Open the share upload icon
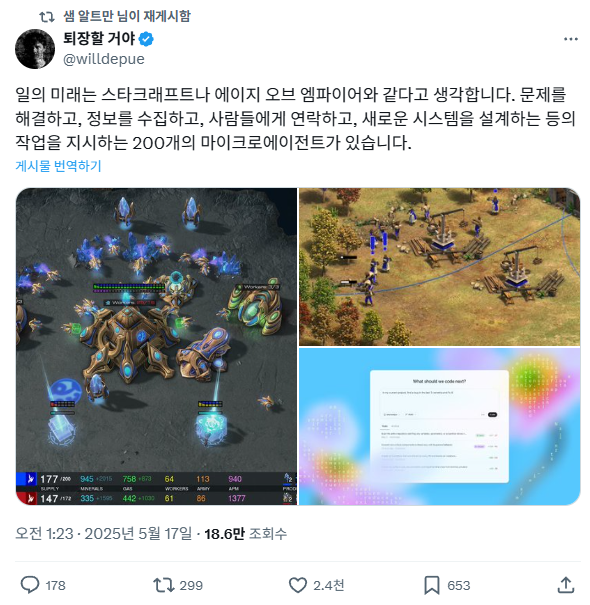Viewport: 590px width, 605px height. point(566,585)
